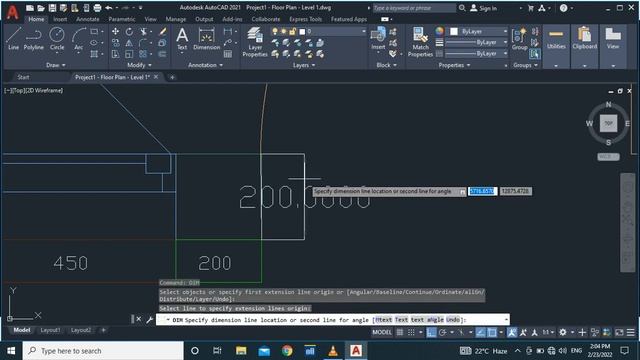The width and height of the screenshot is (640, 360).
Task: Click the Undo option in command line
Action: click(453, 320)
